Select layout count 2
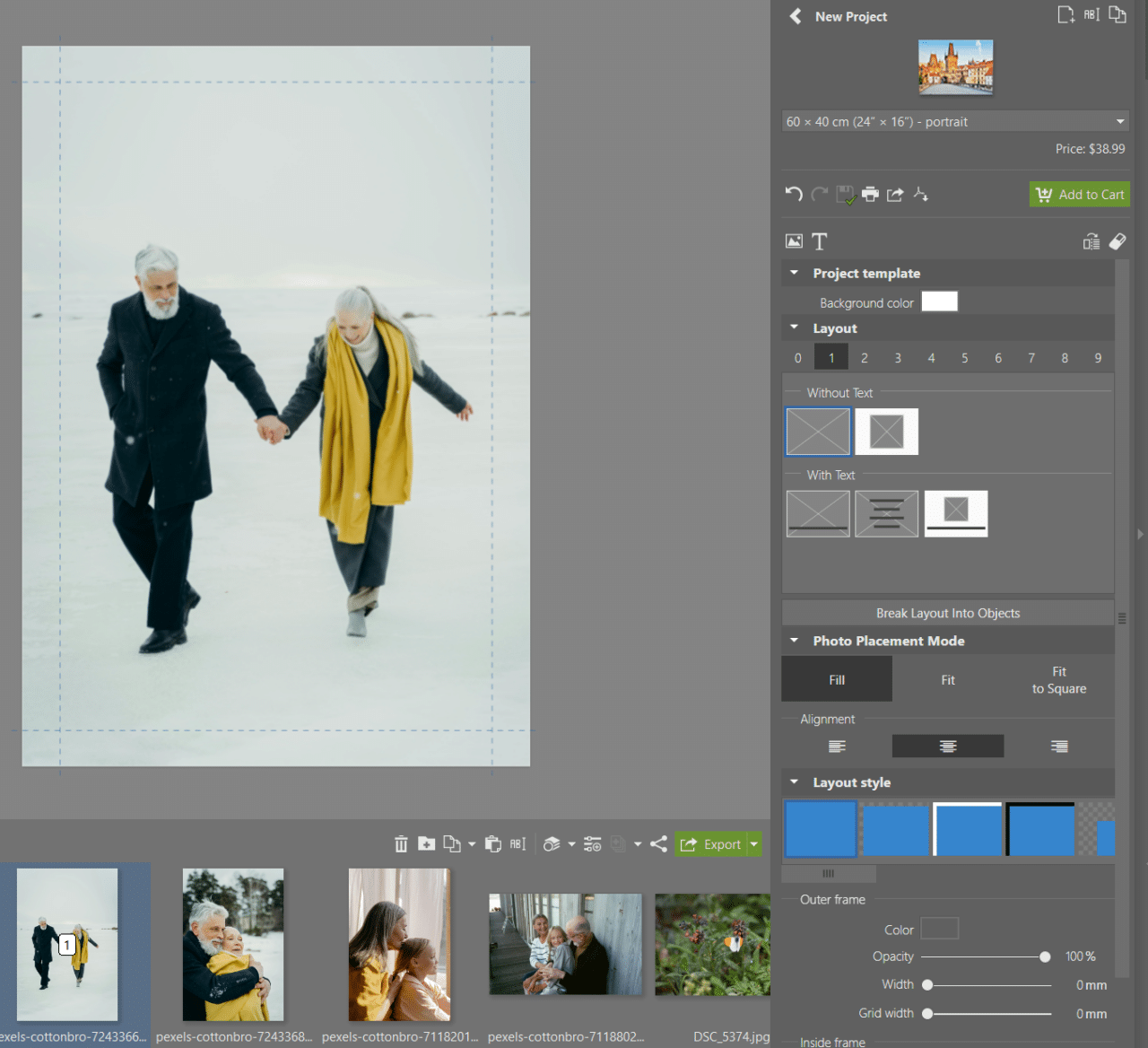The height and width of the screenshot is (1048, 1148). (x=865, y=357)
